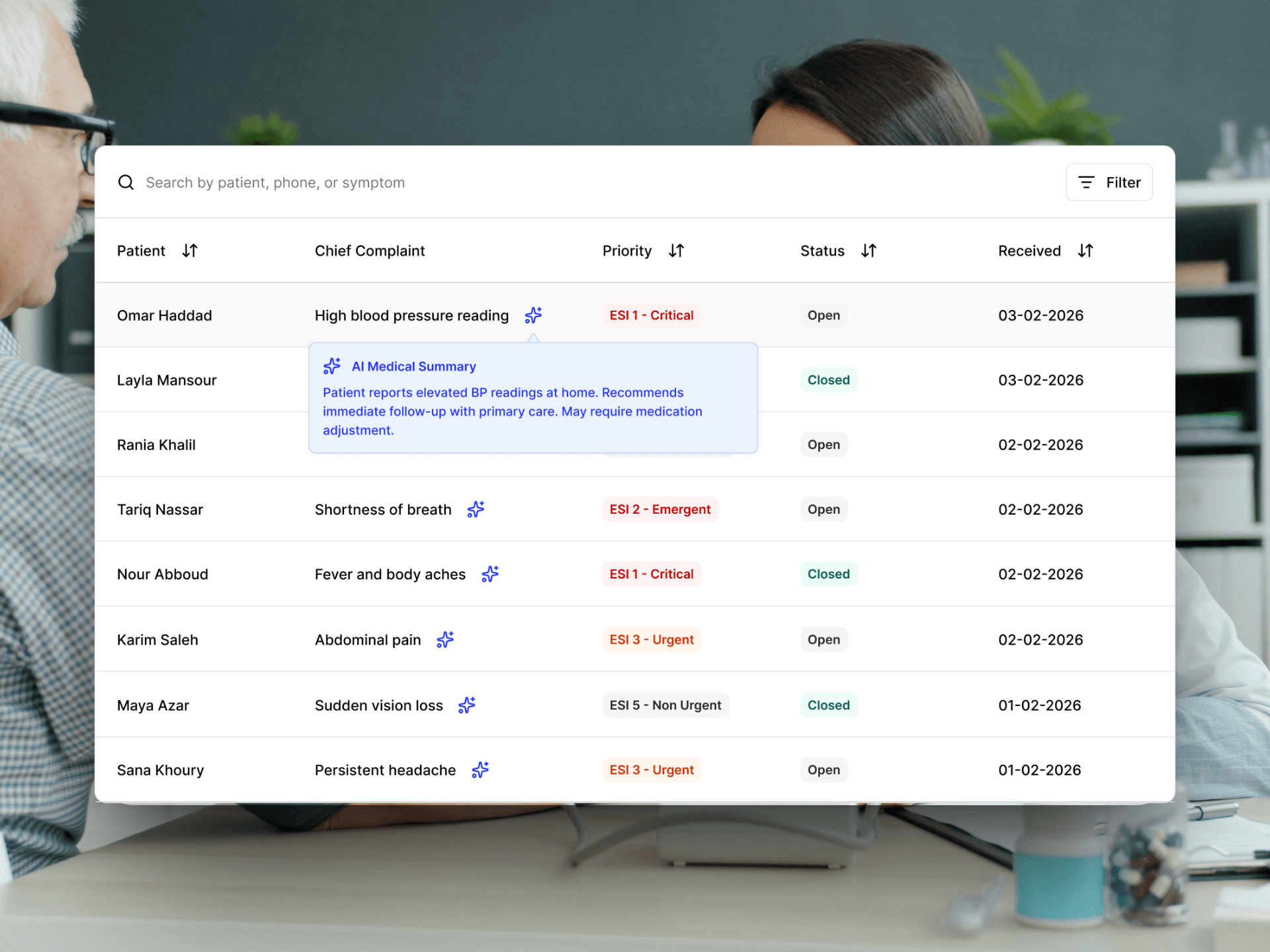Click the AI summary icon next to High blood pressure reading
The height and width of the screenshot is (952, 1270).
click(x=533, y=315)
